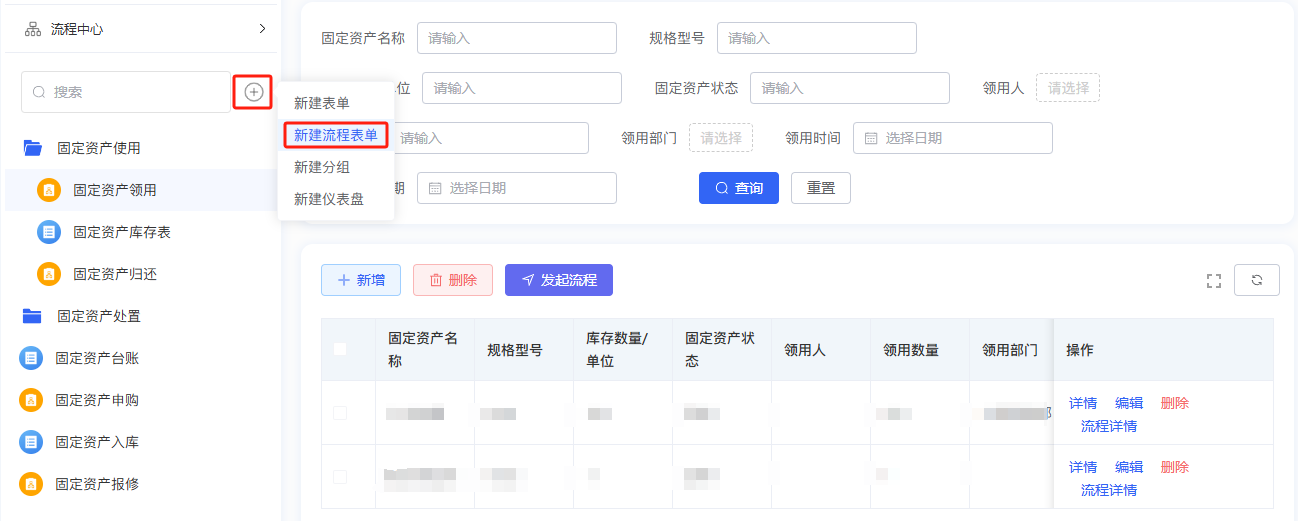Open 固定资产库存表 via its blue list icon
Viewport: 1298px width, 521px height.
(48, 232)
